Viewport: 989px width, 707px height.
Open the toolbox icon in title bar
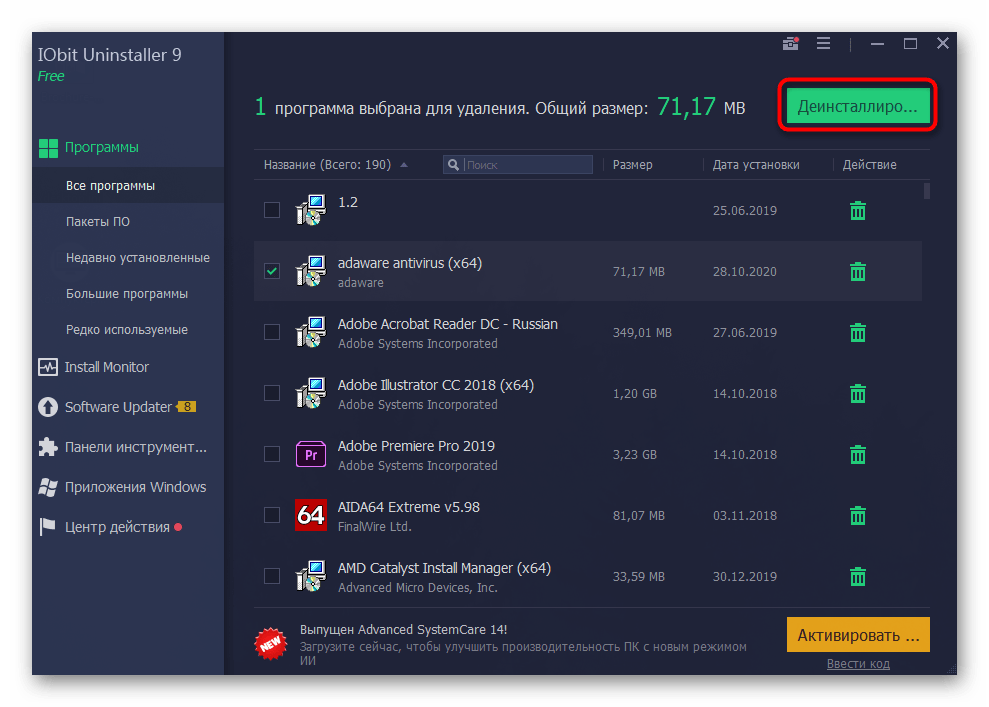tap(790, 44)
